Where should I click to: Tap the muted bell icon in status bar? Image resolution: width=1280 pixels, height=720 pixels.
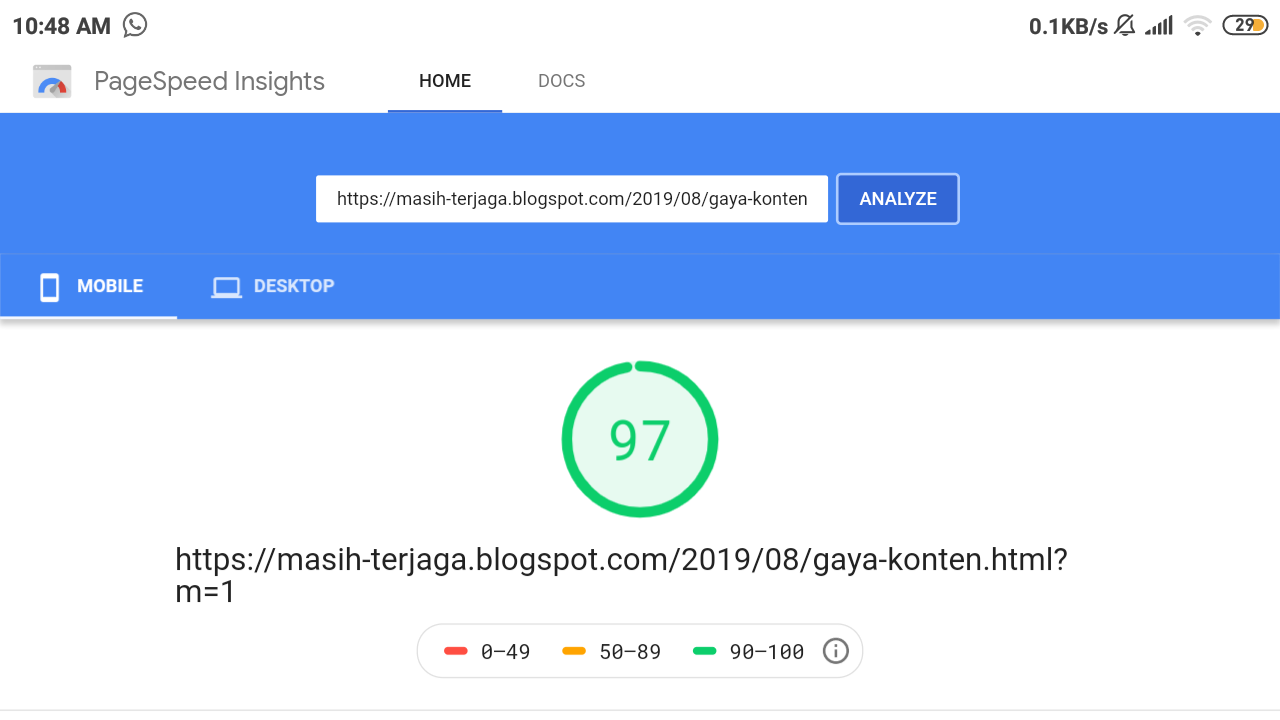click(x=1125, y=26)
